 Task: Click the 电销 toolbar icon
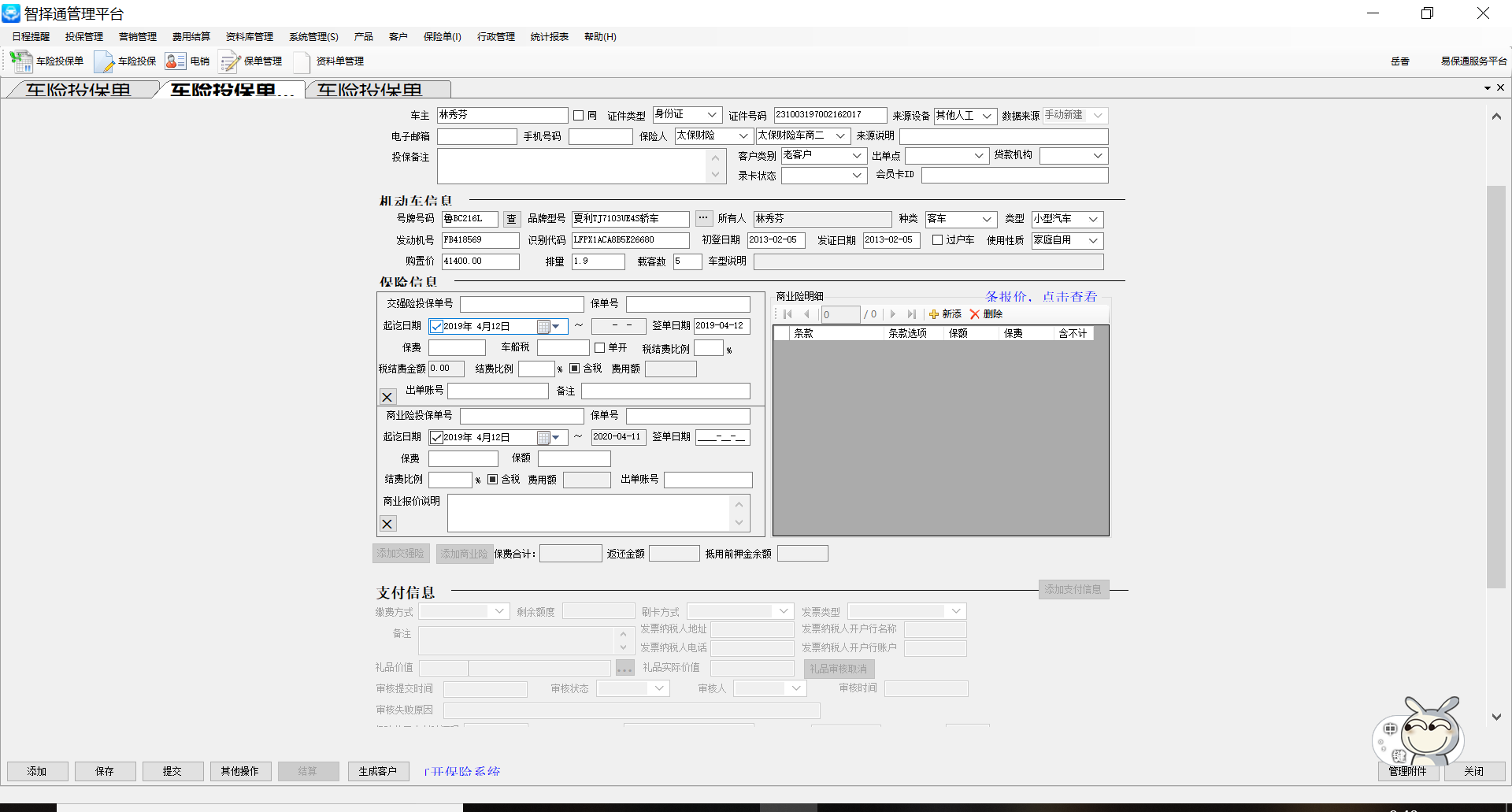click(176, 61)
